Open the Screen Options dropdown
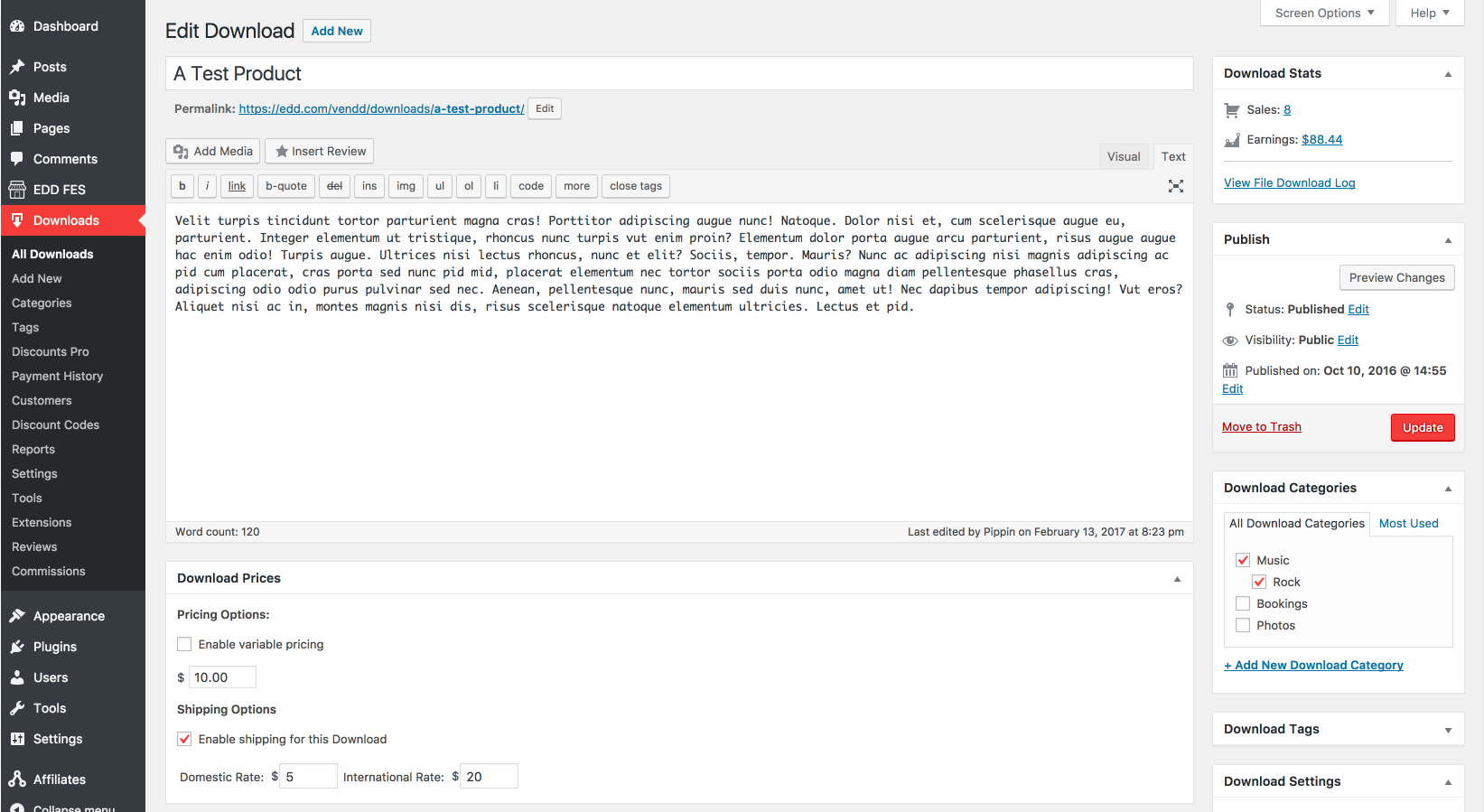1484x812 pixels. click(1324, 13)
